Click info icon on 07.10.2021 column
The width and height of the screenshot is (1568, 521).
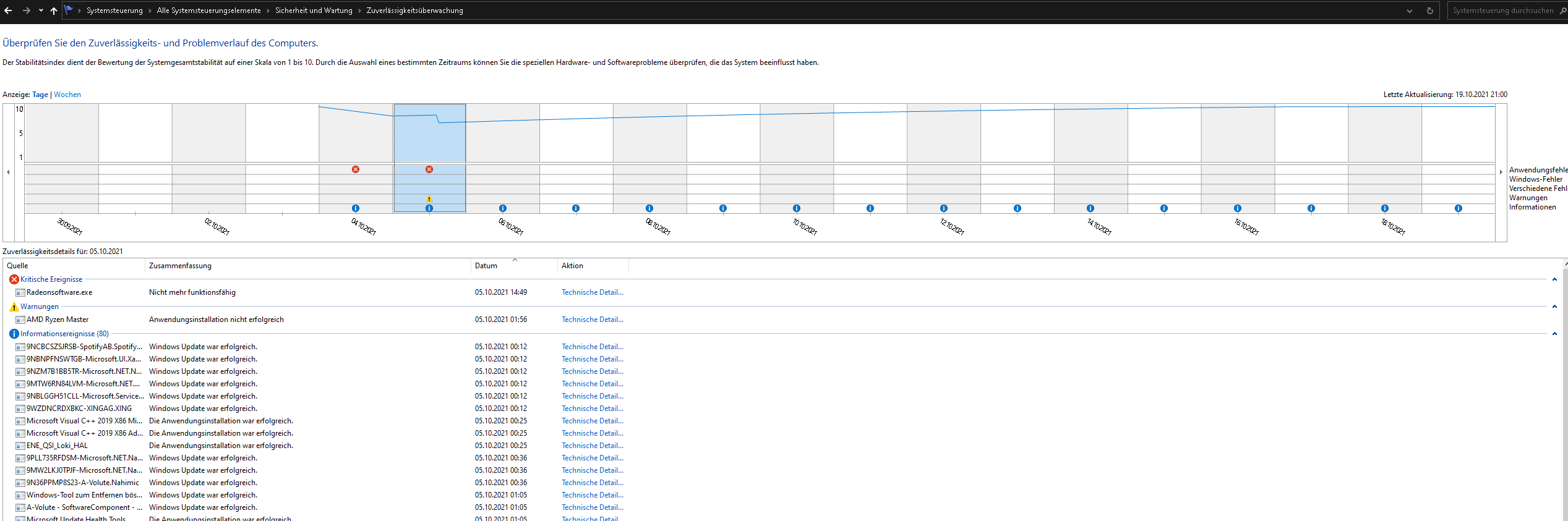(576, 208)
